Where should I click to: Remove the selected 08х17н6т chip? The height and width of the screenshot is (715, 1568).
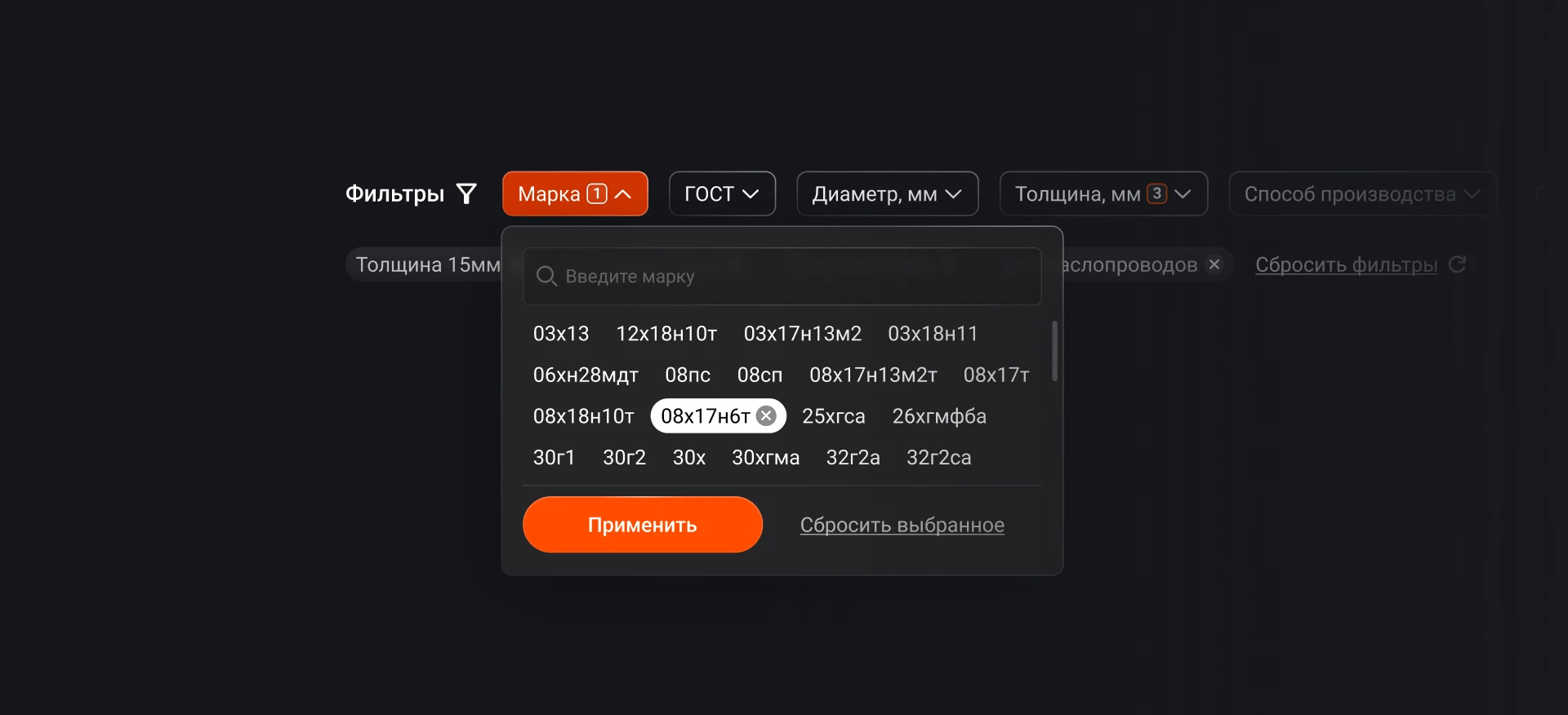(x=766, y=416)
